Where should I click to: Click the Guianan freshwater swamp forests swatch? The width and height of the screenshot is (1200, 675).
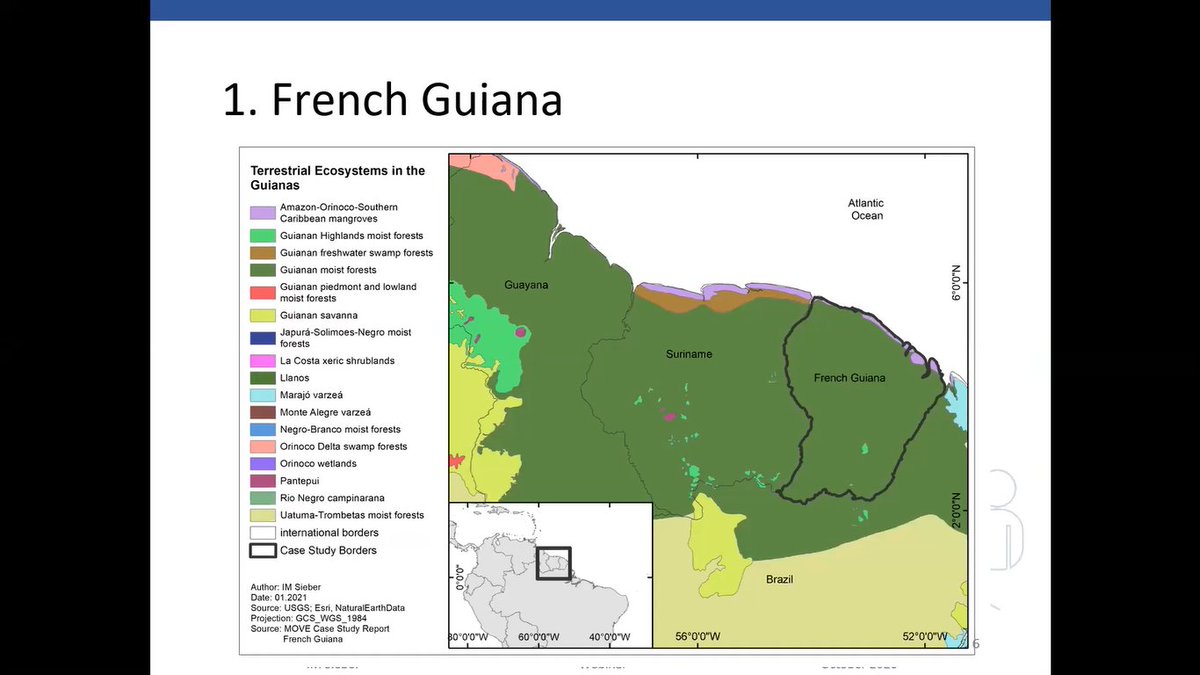(263, 253)
